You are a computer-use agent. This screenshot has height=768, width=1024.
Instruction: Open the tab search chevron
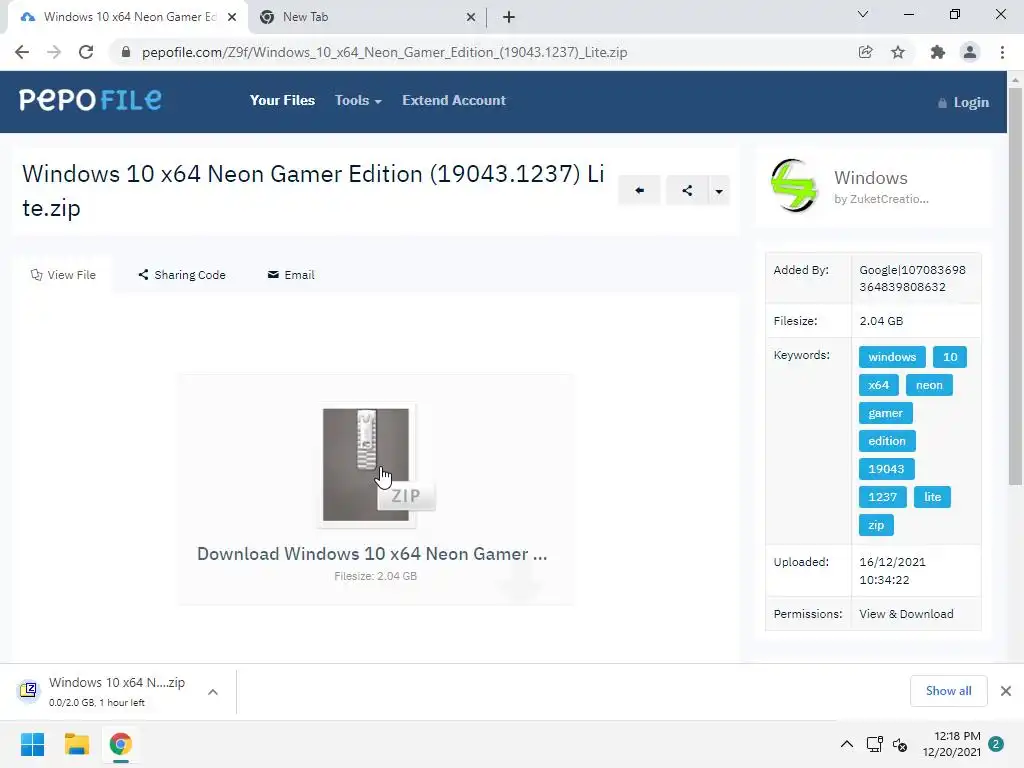863,14
